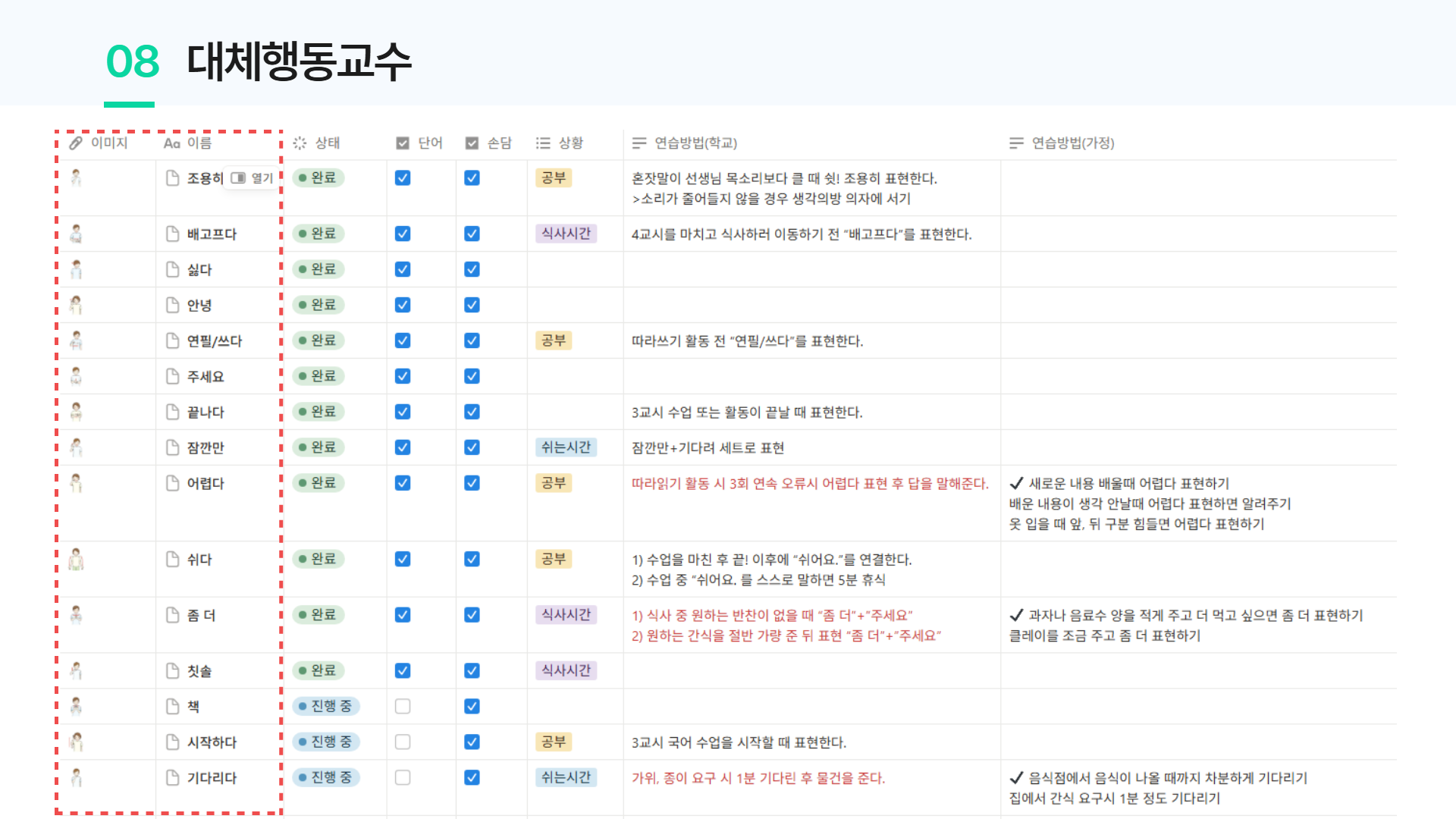Click the list icon in 상황 header
The image size is (1456, 819).
click(543, 143)
